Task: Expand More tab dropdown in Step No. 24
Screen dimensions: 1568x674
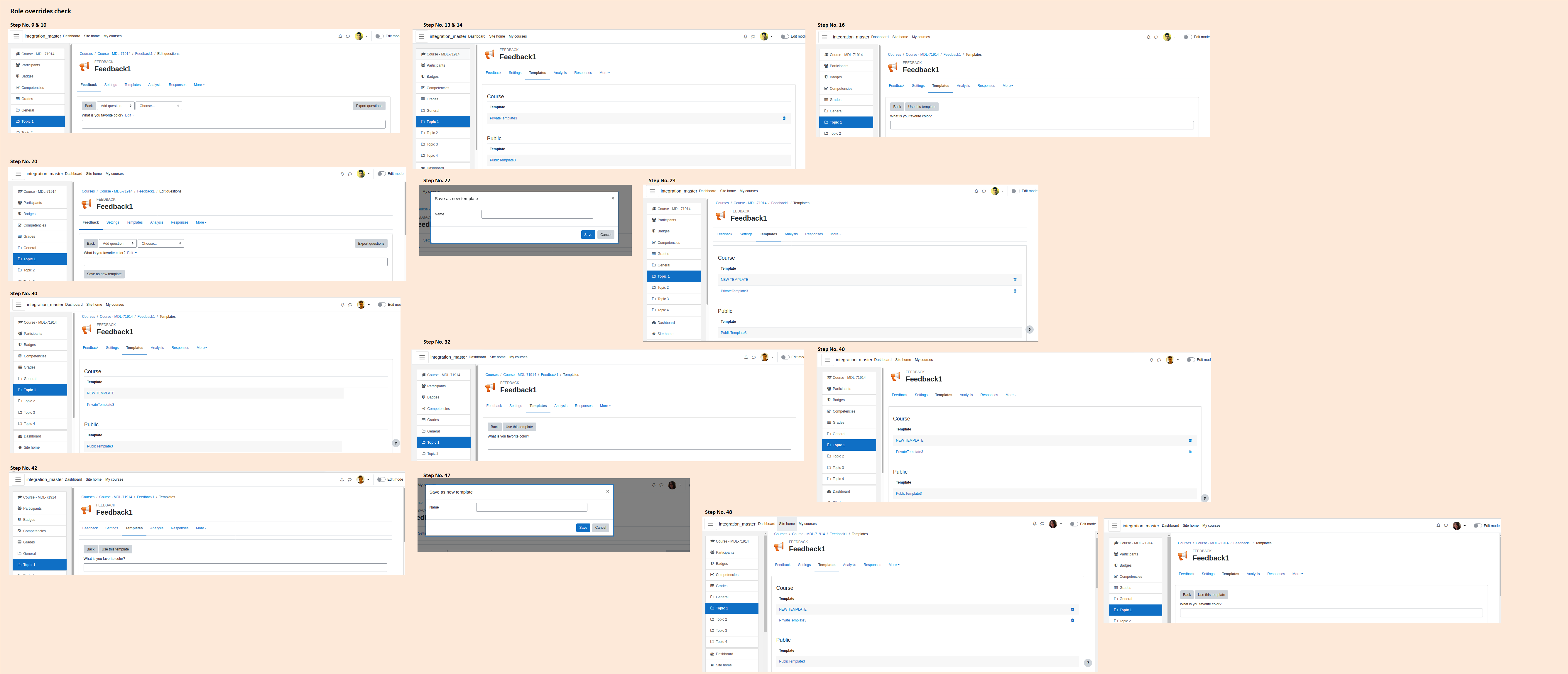Action: pyautogui.click(x=836, y=234)
